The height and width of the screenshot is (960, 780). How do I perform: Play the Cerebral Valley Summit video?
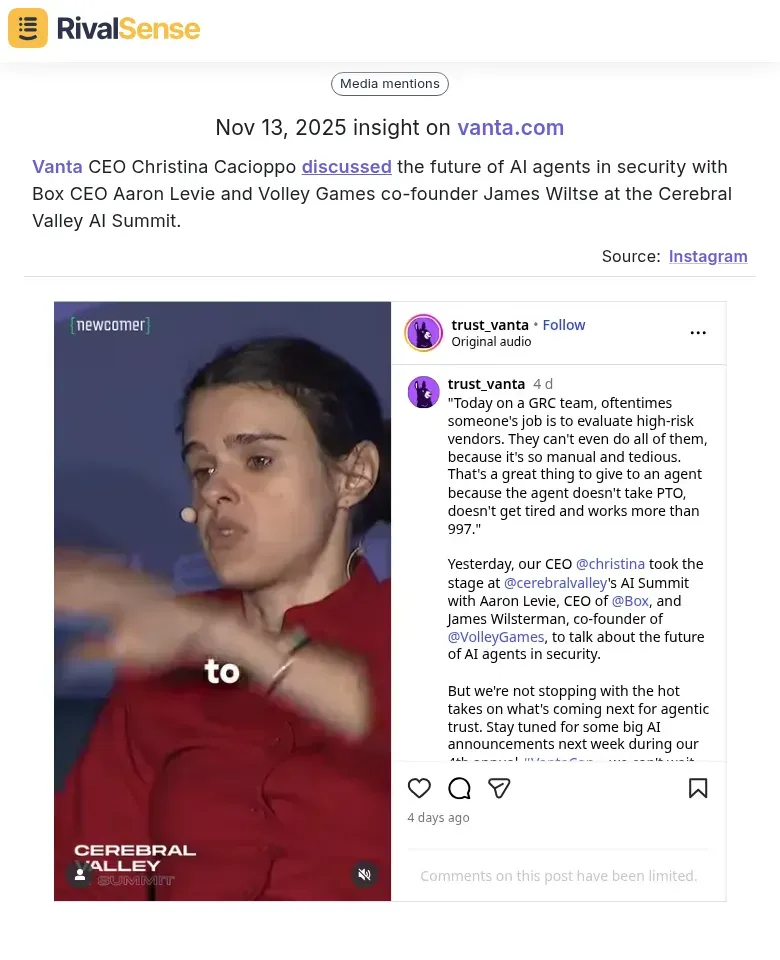[x=222, y=601]
